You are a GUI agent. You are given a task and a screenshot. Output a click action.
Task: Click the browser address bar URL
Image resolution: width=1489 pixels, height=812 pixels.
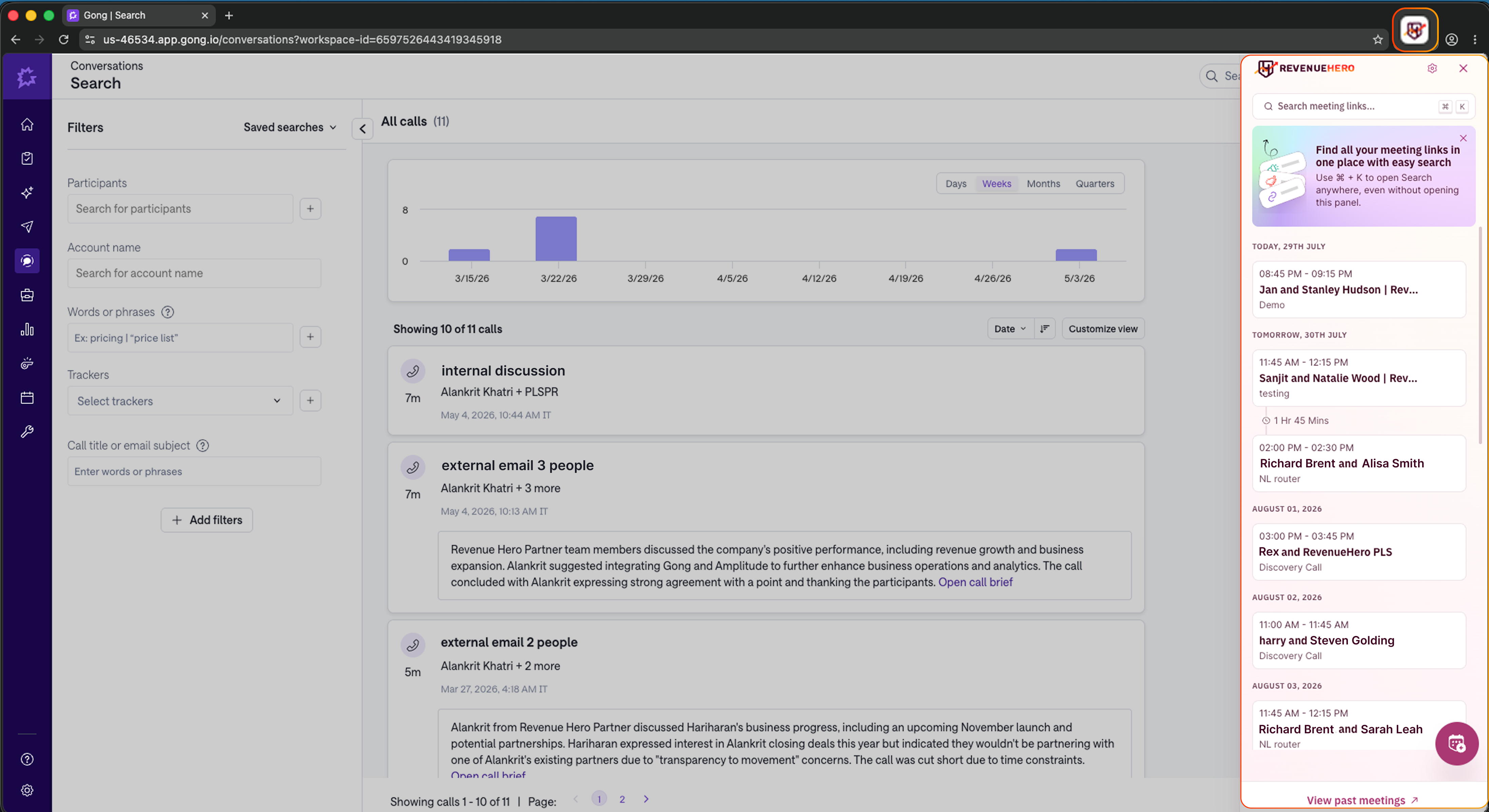tap(302, 39)
